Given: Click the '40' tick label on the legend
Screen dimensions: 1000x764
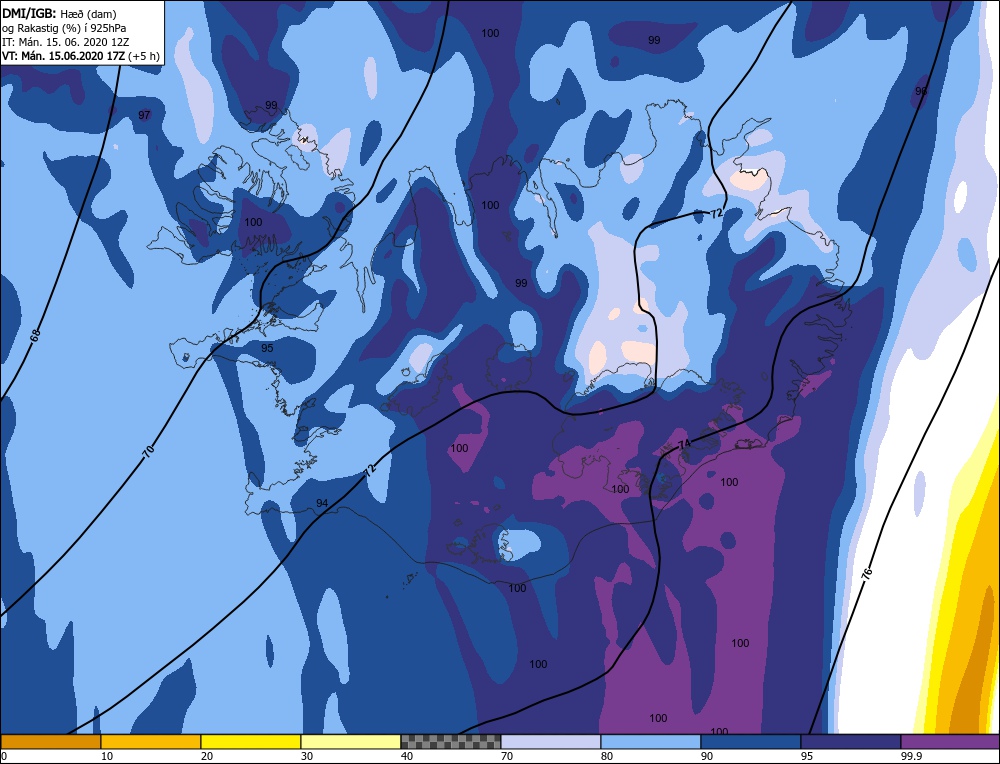Looking at the screenshot, I should 407,756.
